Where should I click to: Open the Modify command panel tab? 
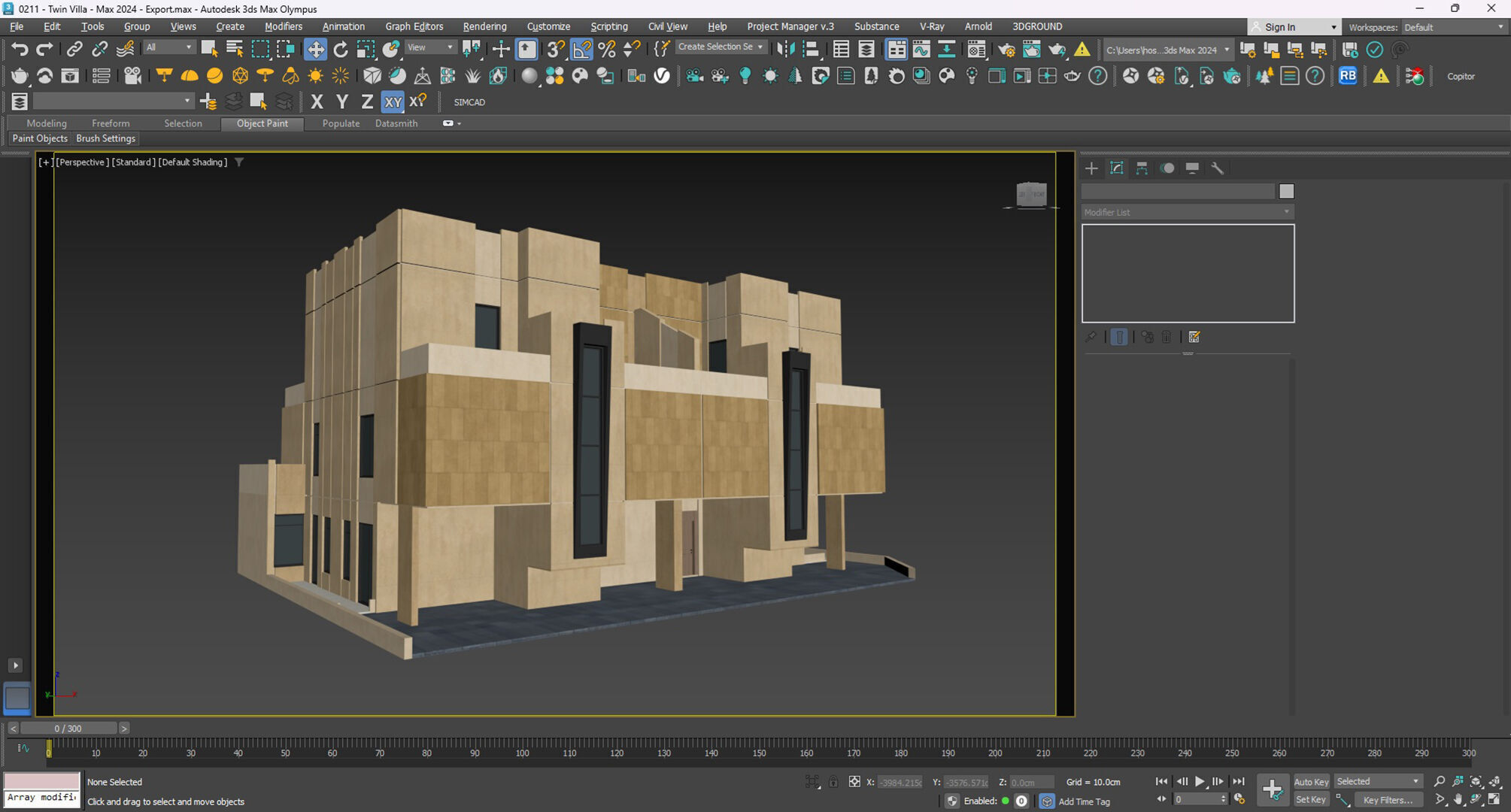pyautogui.click(x=1117, y=168)
